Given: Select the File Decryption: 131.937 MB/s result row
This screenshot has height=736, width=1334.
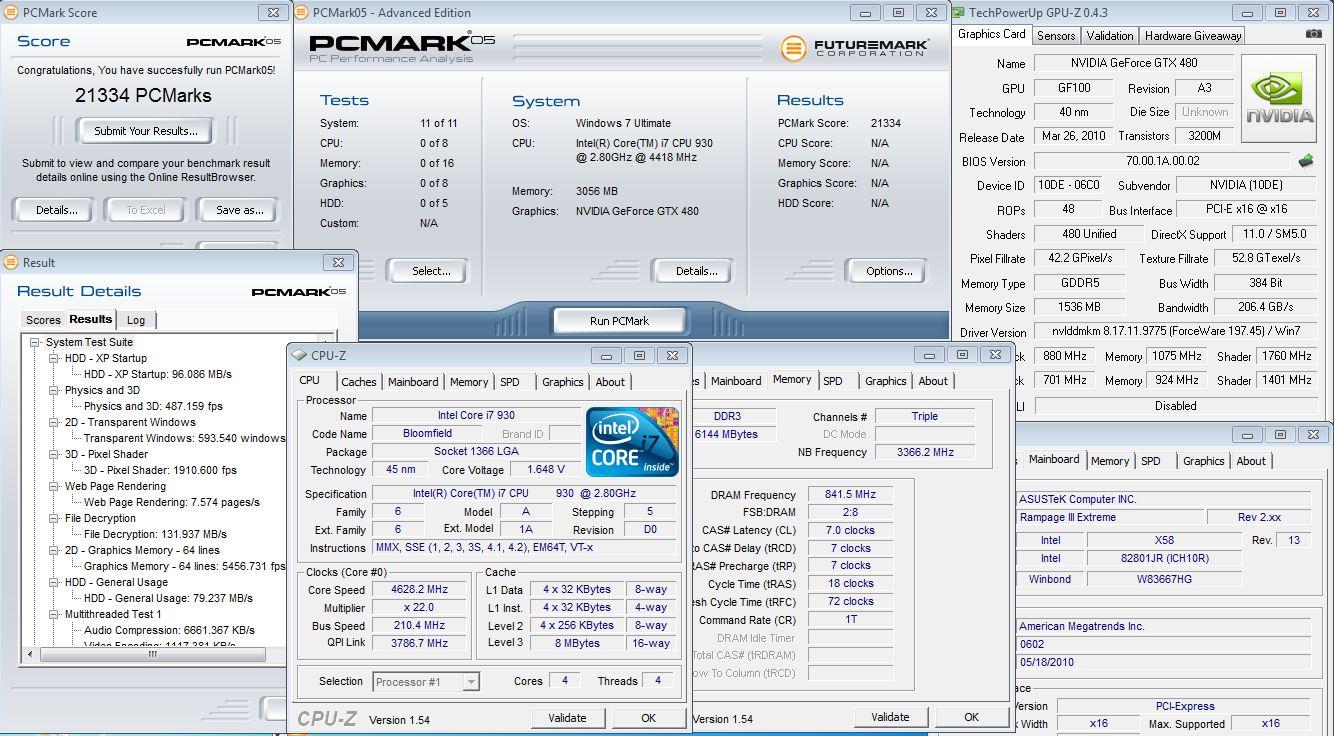Looking at the screenshot, I should pos(155,534).
